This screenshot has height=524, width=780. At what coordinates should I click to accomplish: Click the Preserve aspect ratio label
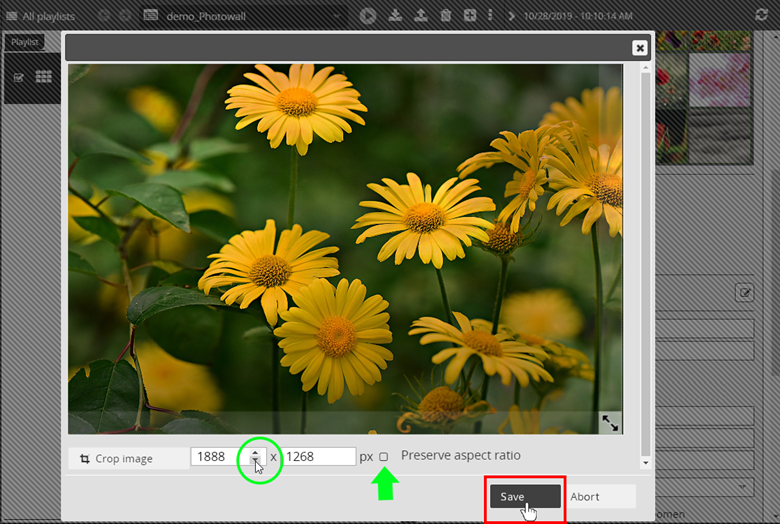(461, 455)
